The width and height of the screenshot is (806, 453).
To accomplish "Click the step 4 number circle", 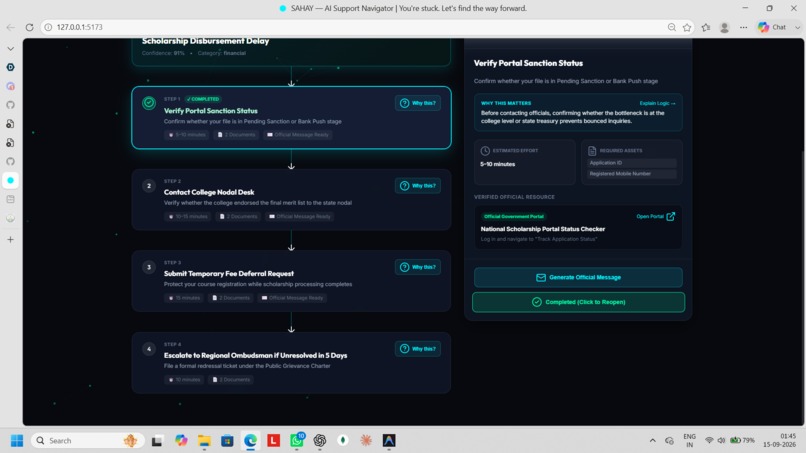I will click(x=149, y=349).
